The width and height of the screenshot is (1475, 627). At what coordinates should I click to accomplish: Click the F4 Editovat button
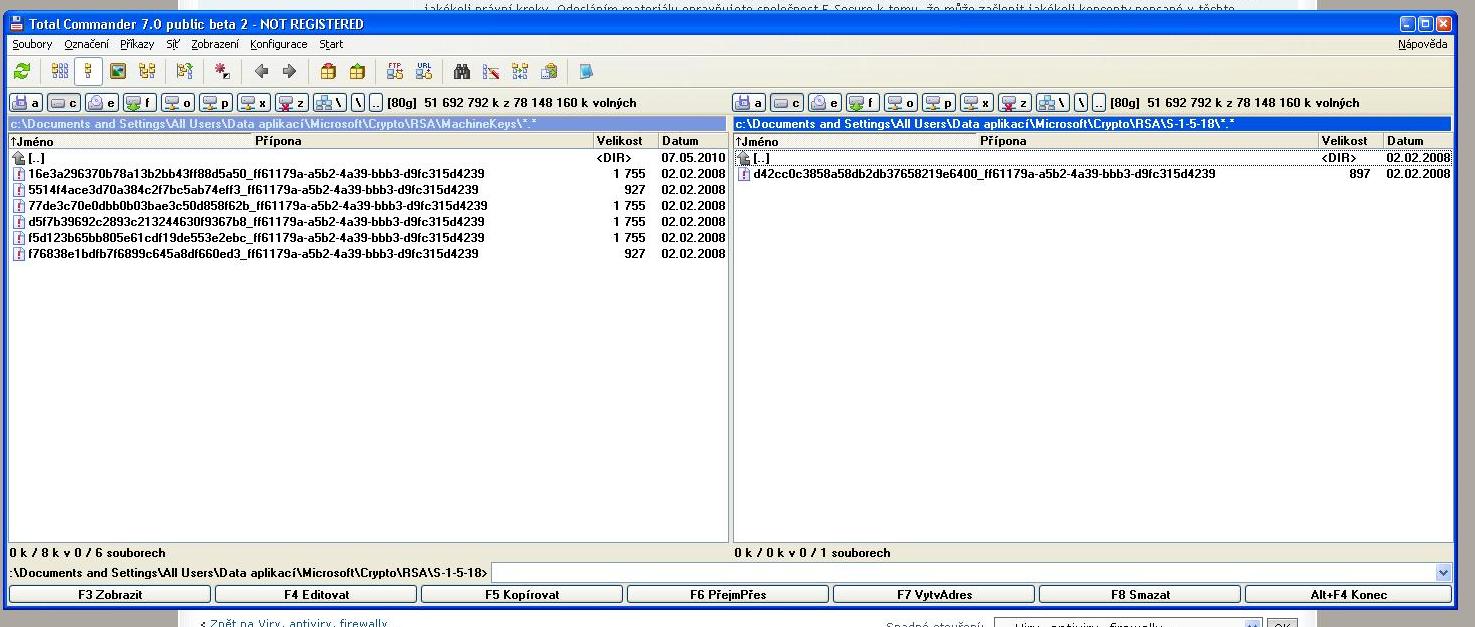click(x=316, y=594)
